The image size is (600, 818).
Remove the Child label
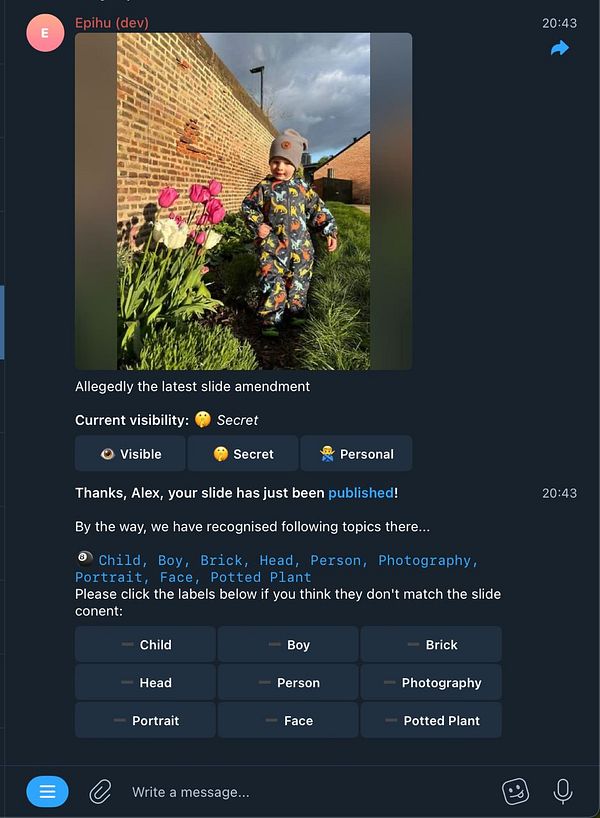[145, 644]
